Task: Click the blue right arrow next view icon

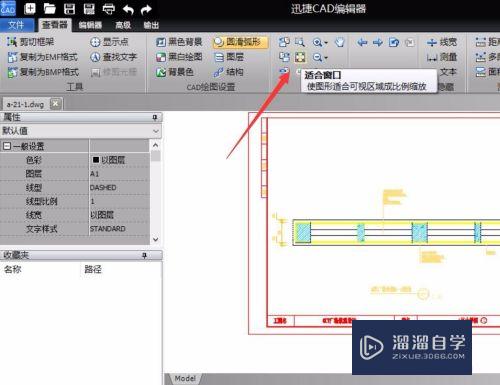Action: click(378, 42)
